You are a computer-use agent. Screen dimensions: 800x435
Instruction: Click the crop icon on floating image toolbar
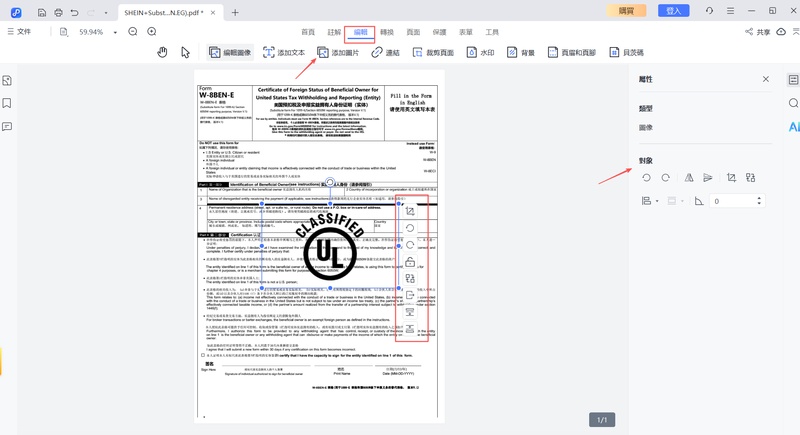point(410,212)
